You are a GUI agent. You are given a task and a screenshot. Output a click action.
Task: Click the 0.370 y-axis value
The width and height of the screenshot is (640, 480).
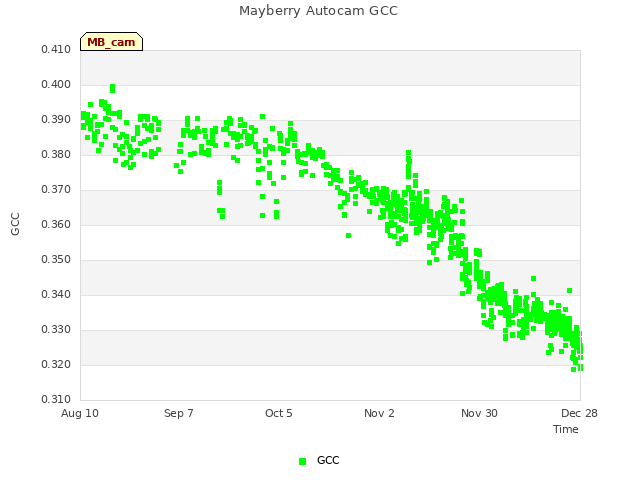(56, 189)
